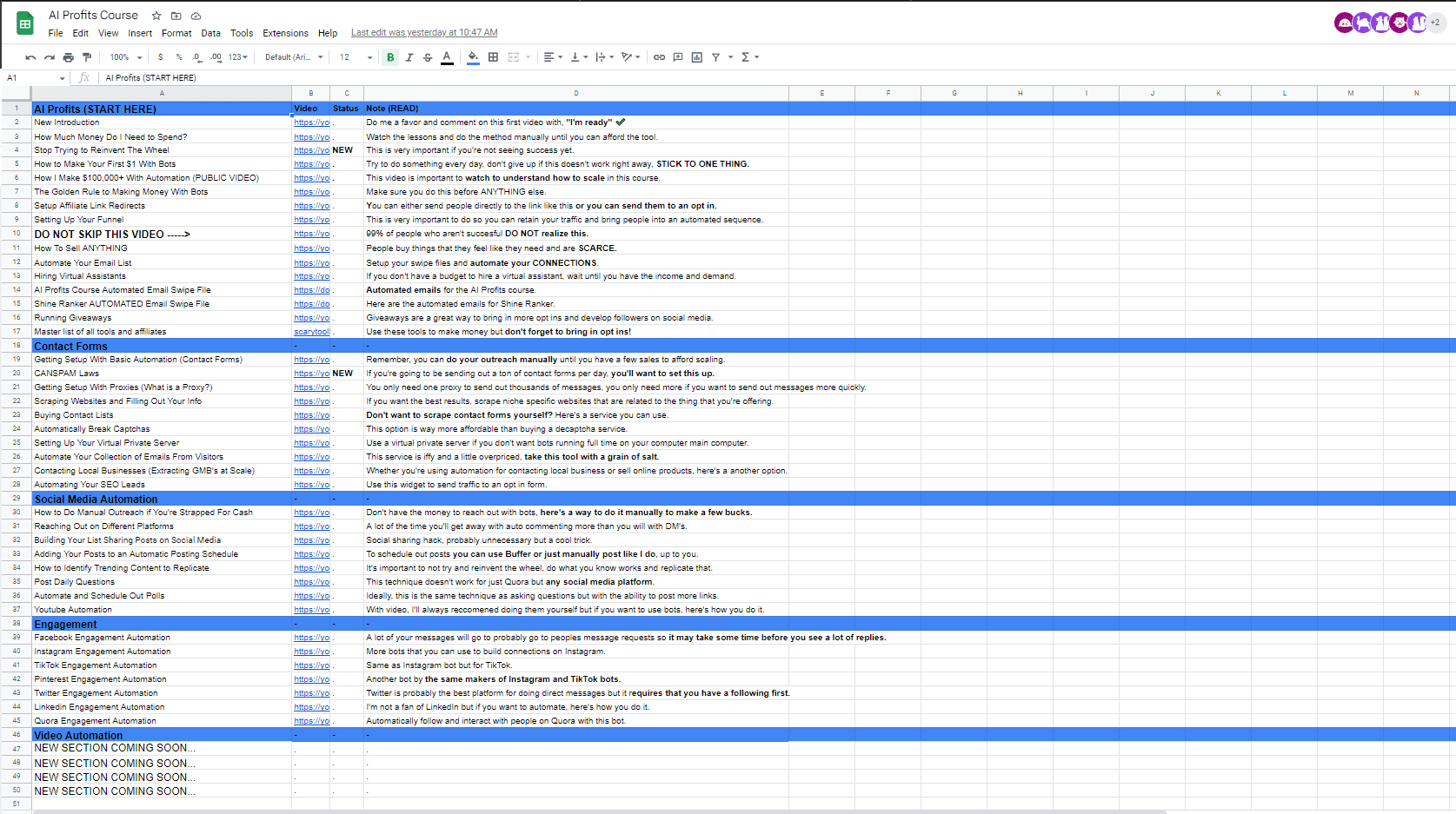
Task: Click the insert comment icon
Action: [678, 57]
